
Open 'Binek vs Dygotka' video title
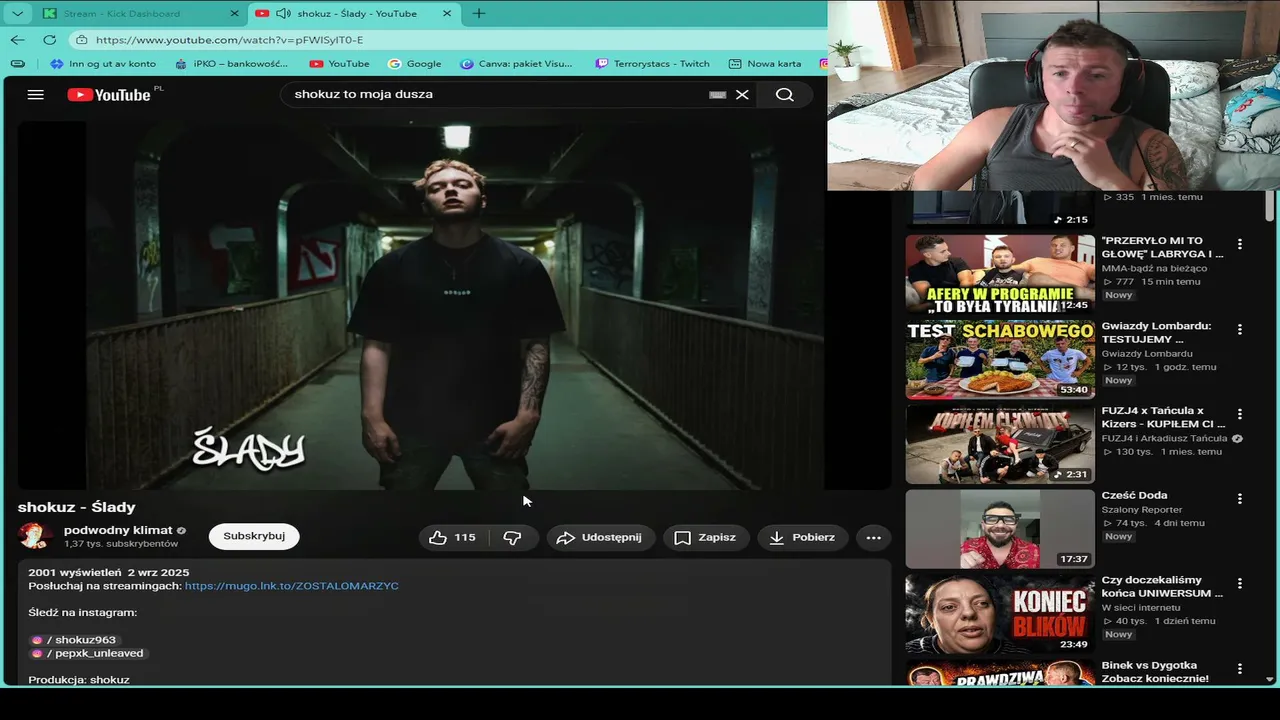pos(1155,672)
